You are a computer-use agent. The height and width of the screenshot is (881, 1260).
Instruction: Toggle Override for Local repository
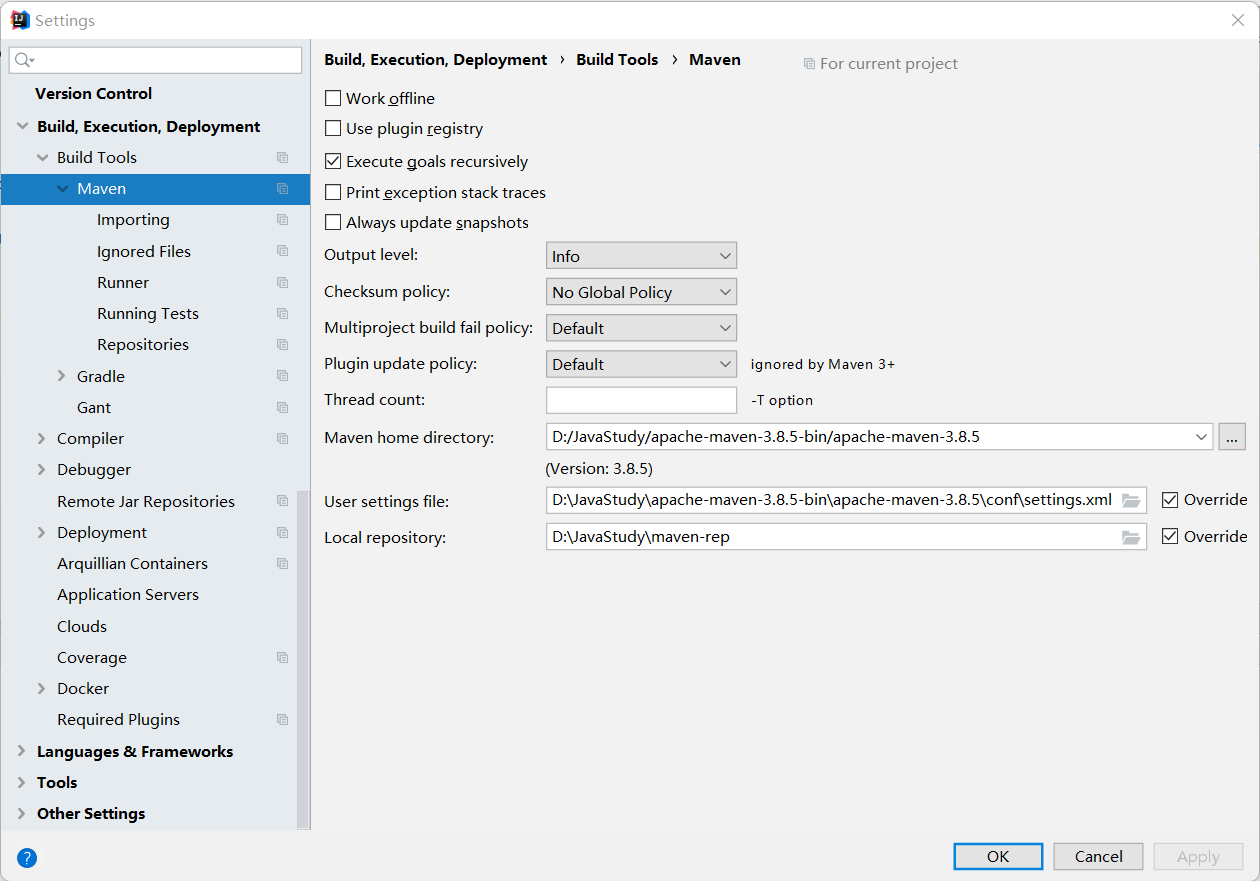tap(1170, 537)
